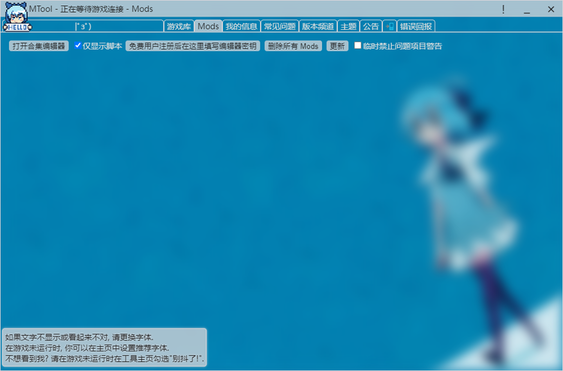Go to the 常见问题 tab

coord(280,26)
